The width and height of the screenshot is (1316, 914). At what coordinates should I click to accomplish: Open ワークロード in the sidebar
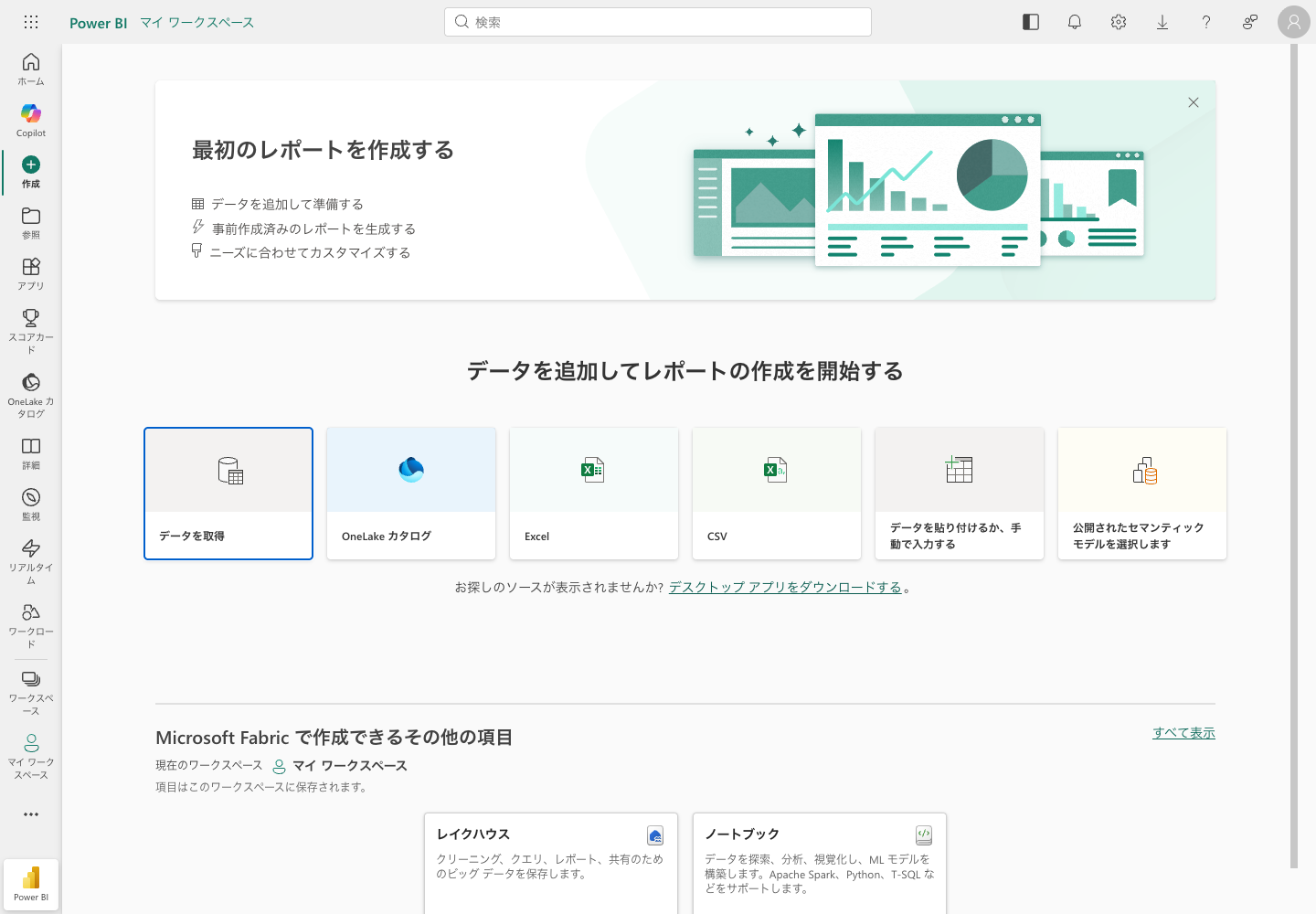31,625
